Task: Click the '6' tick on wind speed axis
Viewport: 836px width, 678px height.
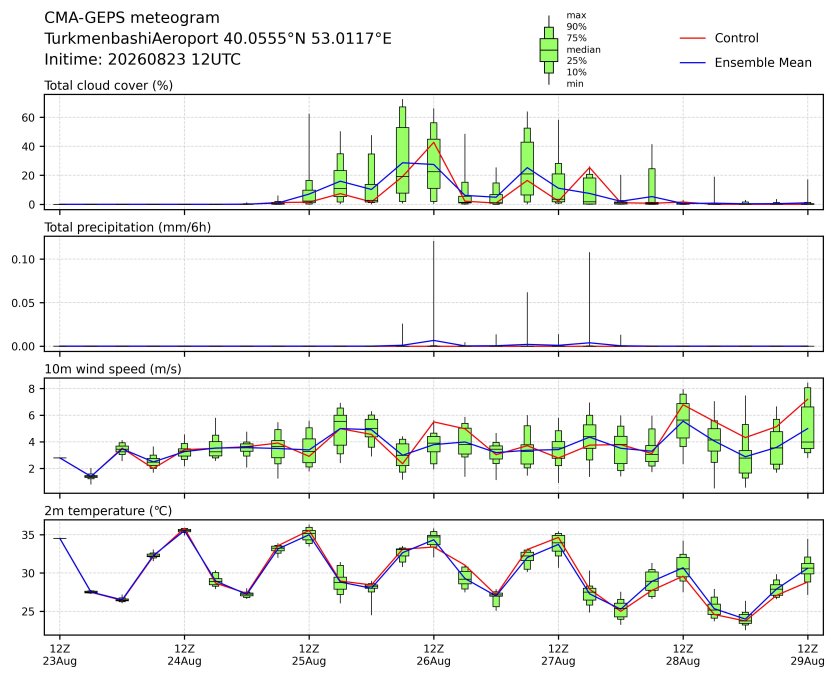Action: point(32,416)
